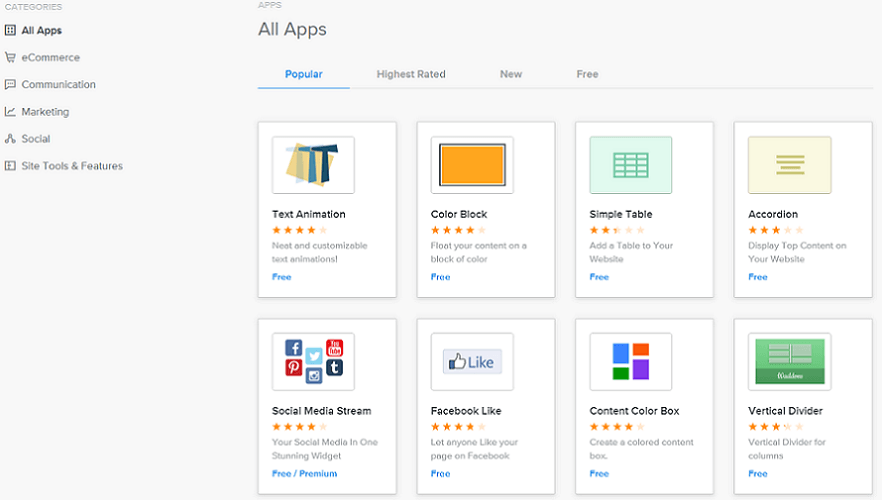This screenshot has height=500, width=882.
Task: Click the eCommerce shopping cart icon
Action: coord(10,57)
